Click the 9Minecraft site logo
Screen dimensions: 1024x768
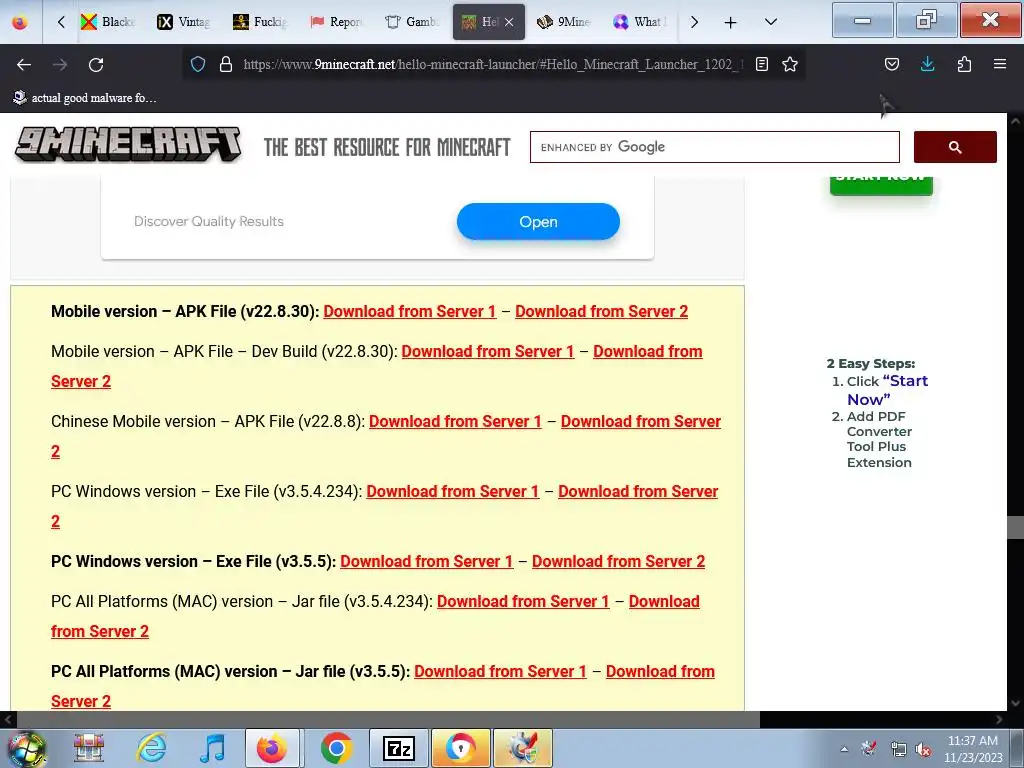coord(128,144)
